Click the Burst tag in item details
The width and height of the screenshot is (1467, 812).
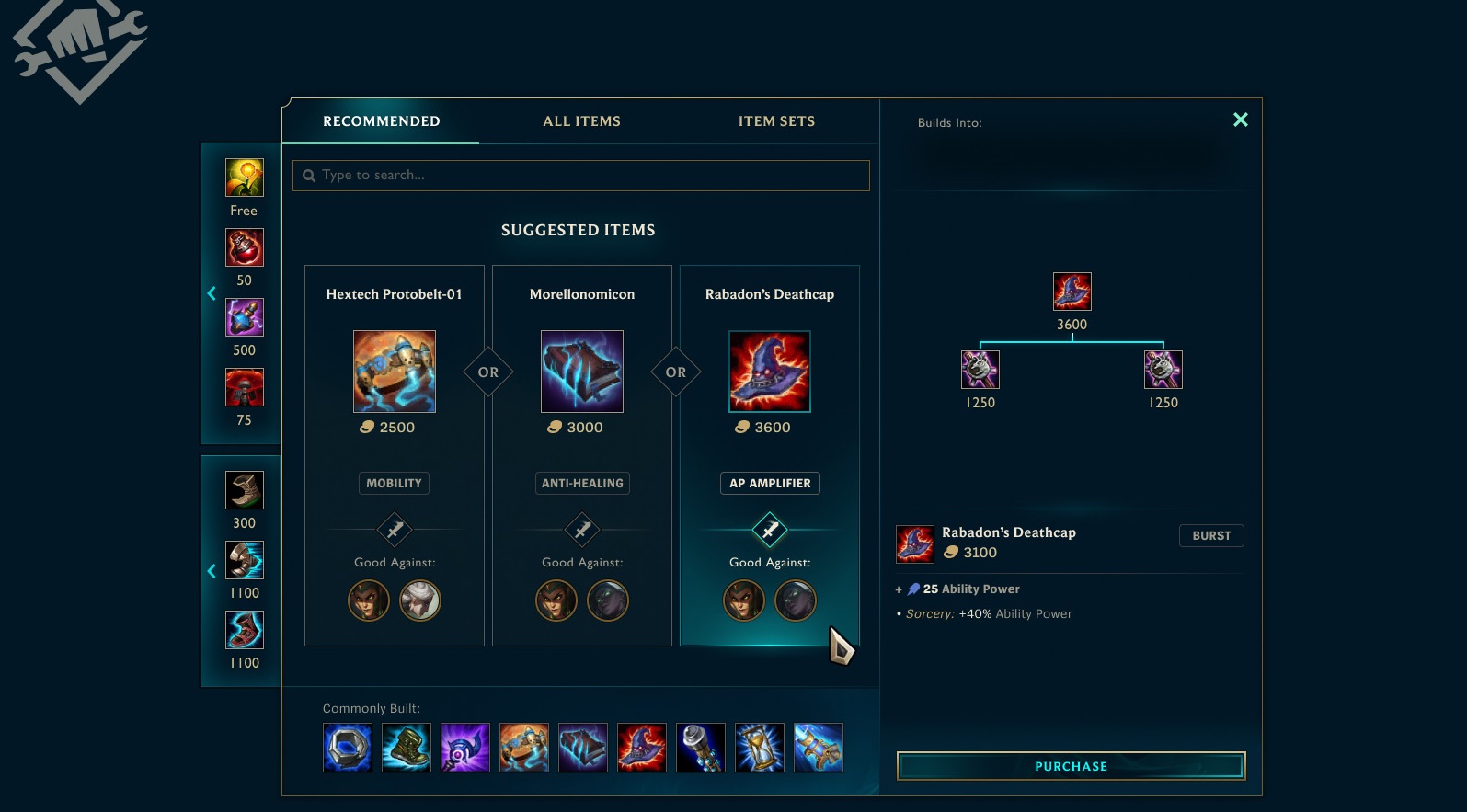(x=1211, y=535)
